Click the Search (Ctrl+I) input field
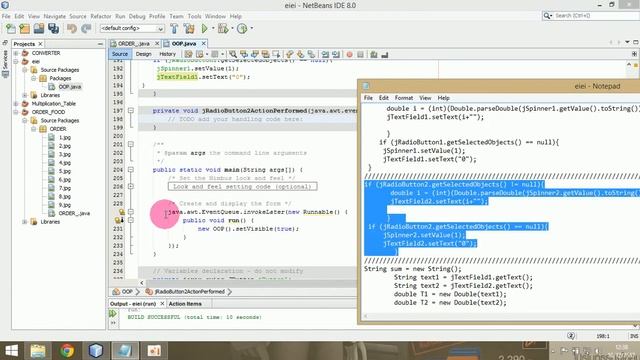Image resolution: width=640 pixels, height=360 pixels. pos(594,16)
